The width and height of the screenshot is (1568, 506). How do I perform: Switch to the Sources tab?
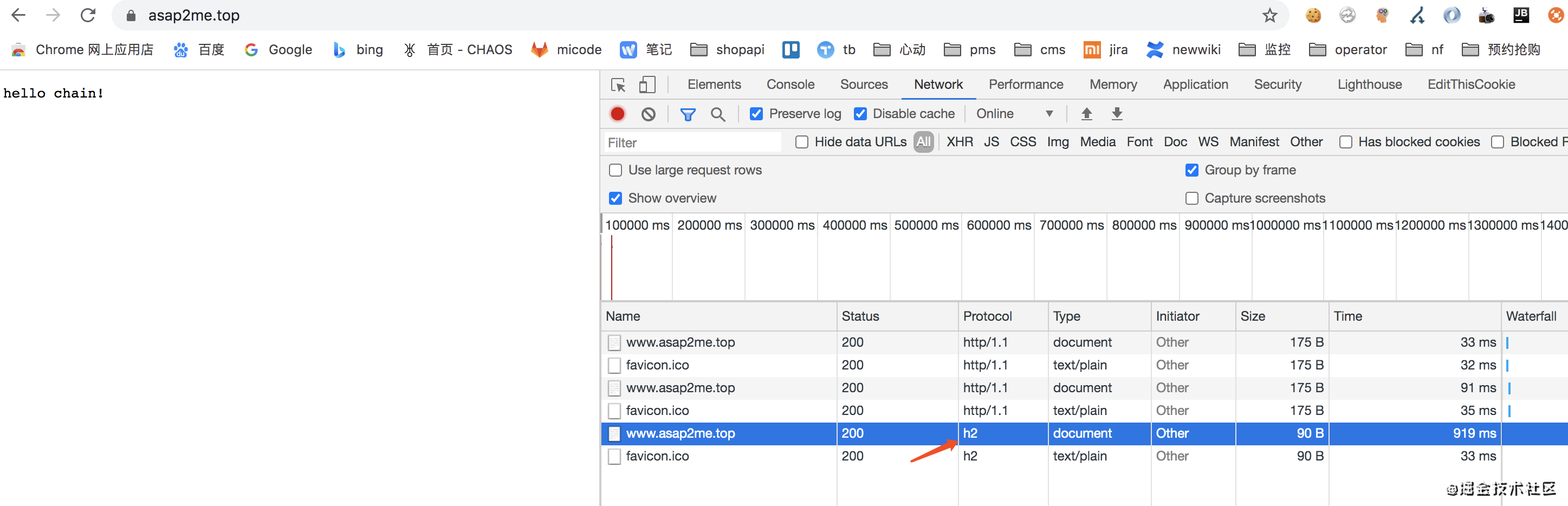[864, 85]
